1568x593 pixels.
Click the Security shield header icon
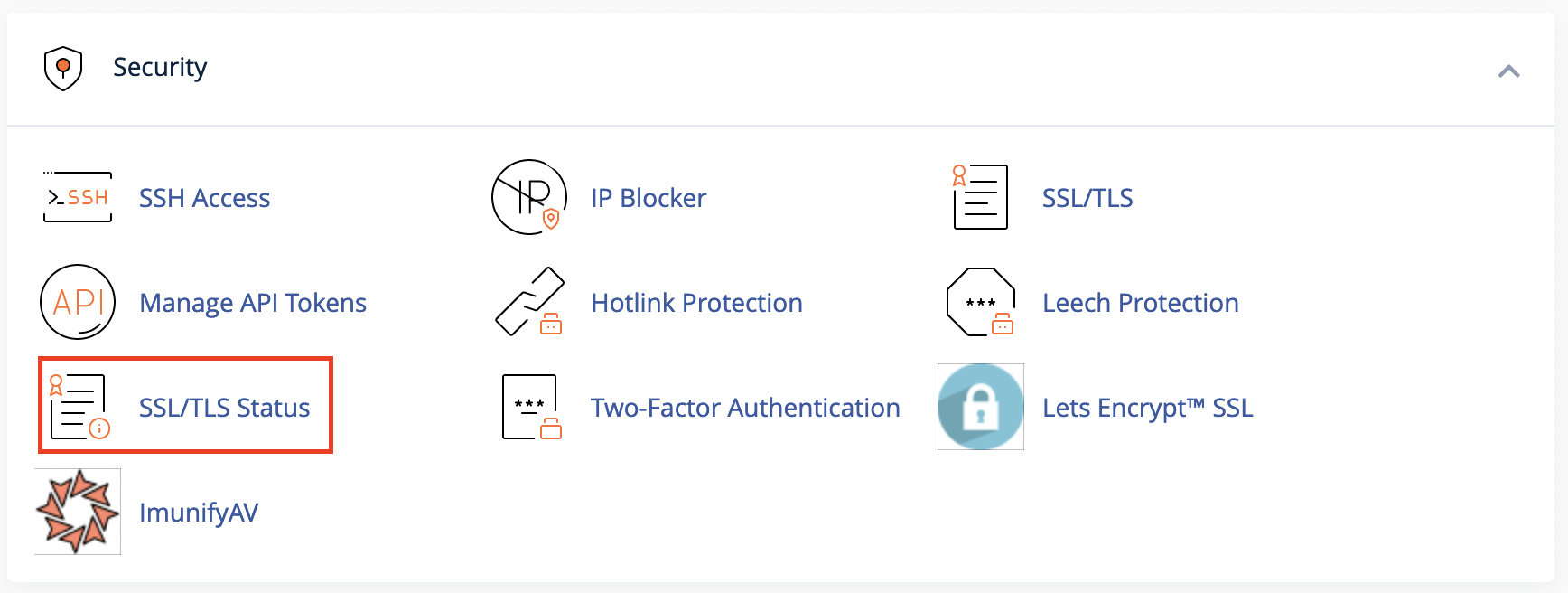63,69
